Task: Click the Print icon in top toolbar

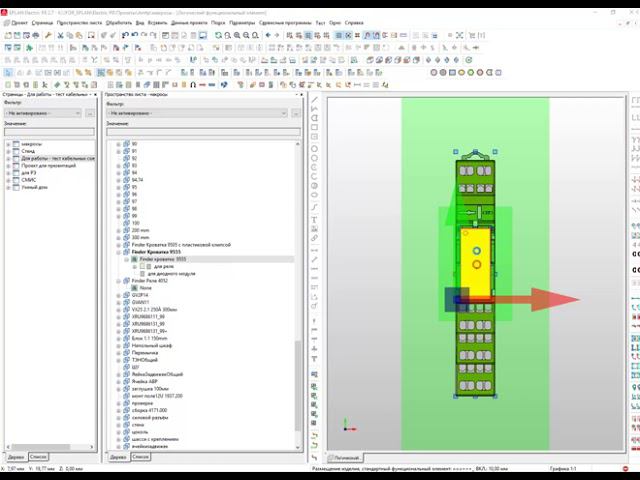Action: pos(36,36)
